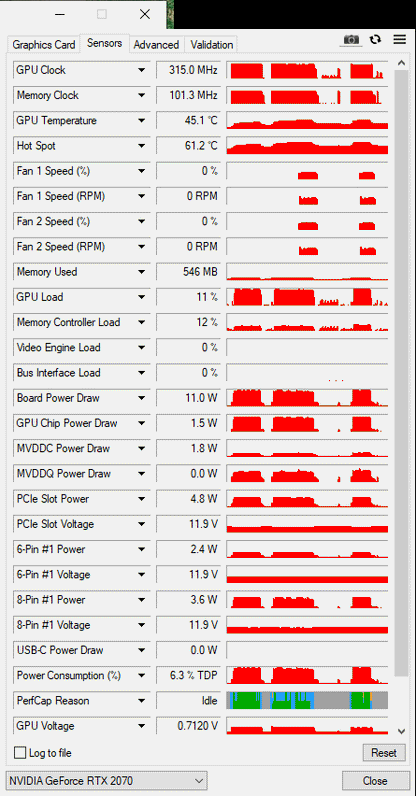This screenshot has height=796, width=416.
Task: Click the PerfCap Reason colored graph
Action: pos(307,701)
